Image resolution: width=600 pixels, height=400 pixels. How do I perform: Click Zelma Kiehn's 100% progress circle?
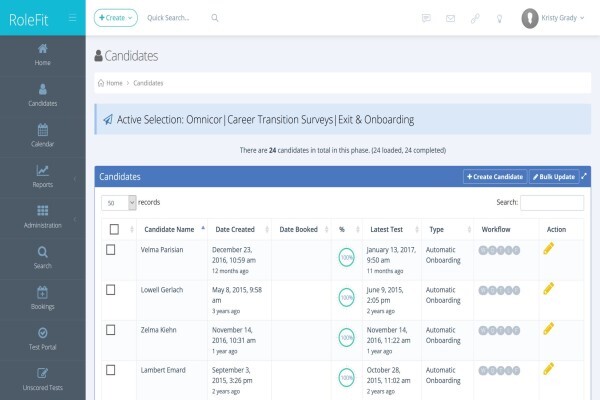click(346, 338)
